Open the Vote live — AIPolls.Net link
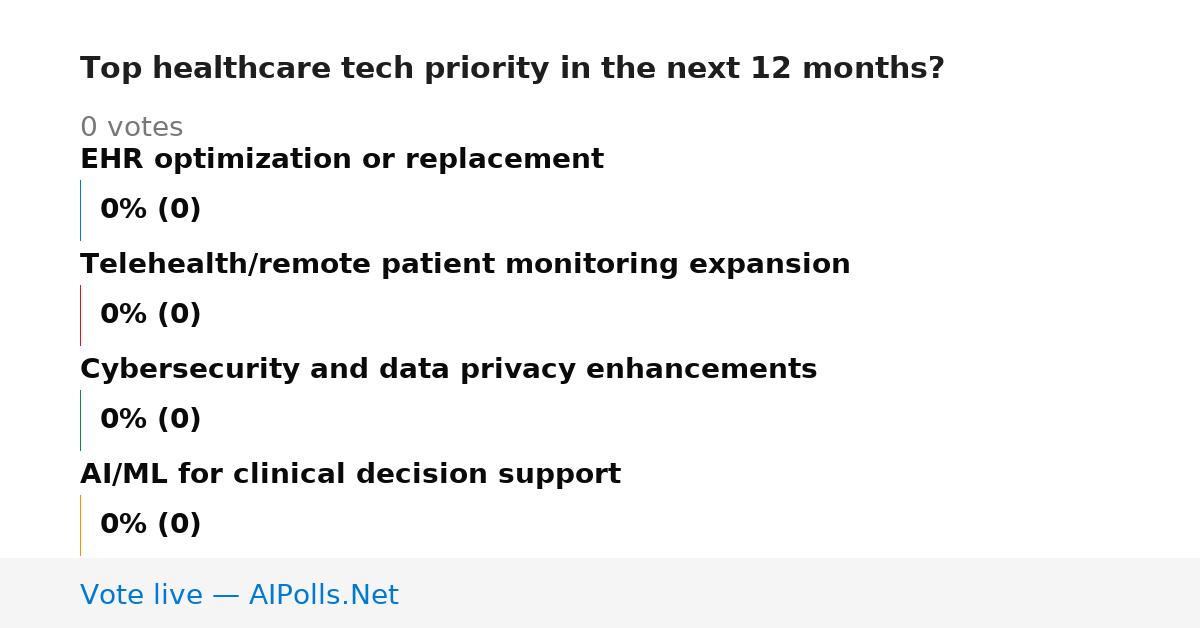The image size is (1200, 628). (239, 596)
